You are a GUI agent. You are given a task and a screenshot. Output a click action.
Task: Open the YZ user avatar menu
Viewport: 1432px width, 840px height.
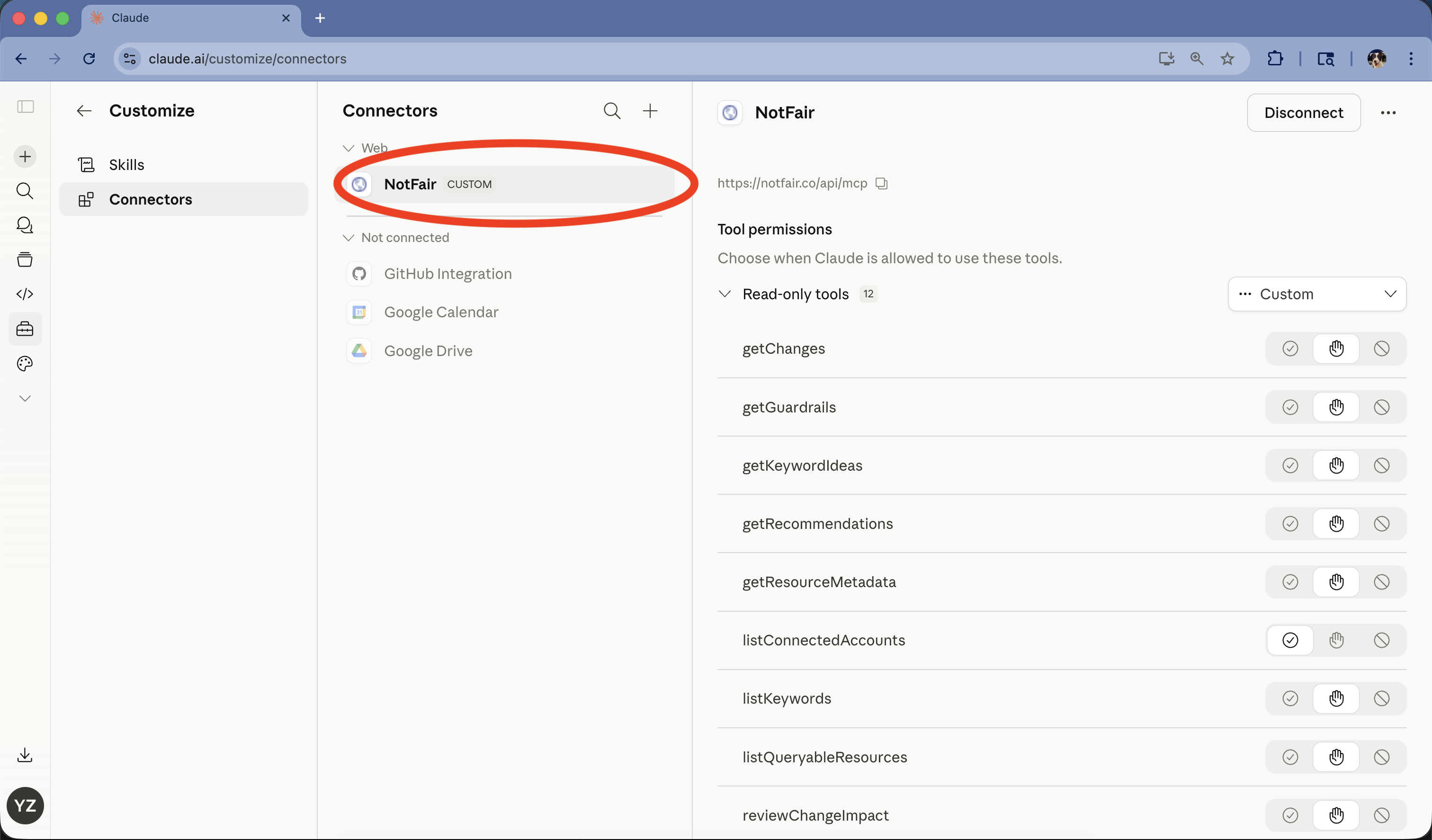[x=25, y=805]
